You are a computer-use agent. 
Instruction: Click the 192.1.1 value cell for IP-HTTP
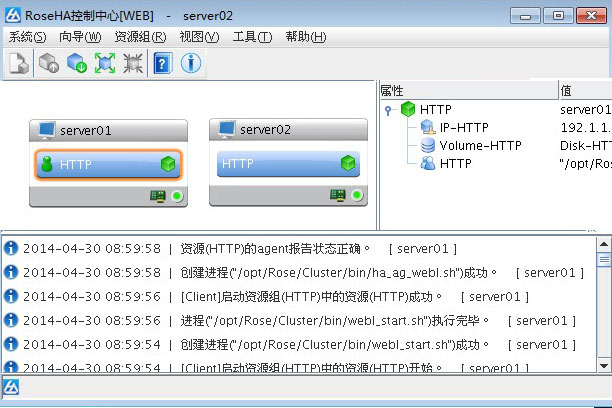[585, 127]
